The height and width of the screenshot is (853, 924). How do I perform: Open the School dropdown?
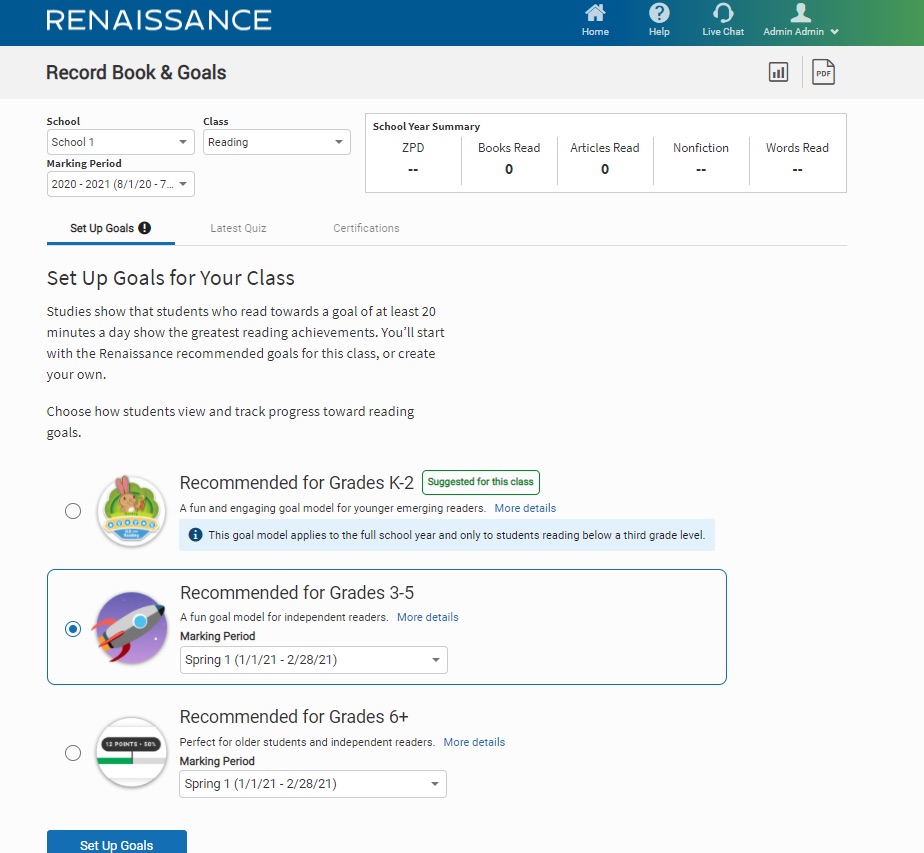tap(120, 142)
